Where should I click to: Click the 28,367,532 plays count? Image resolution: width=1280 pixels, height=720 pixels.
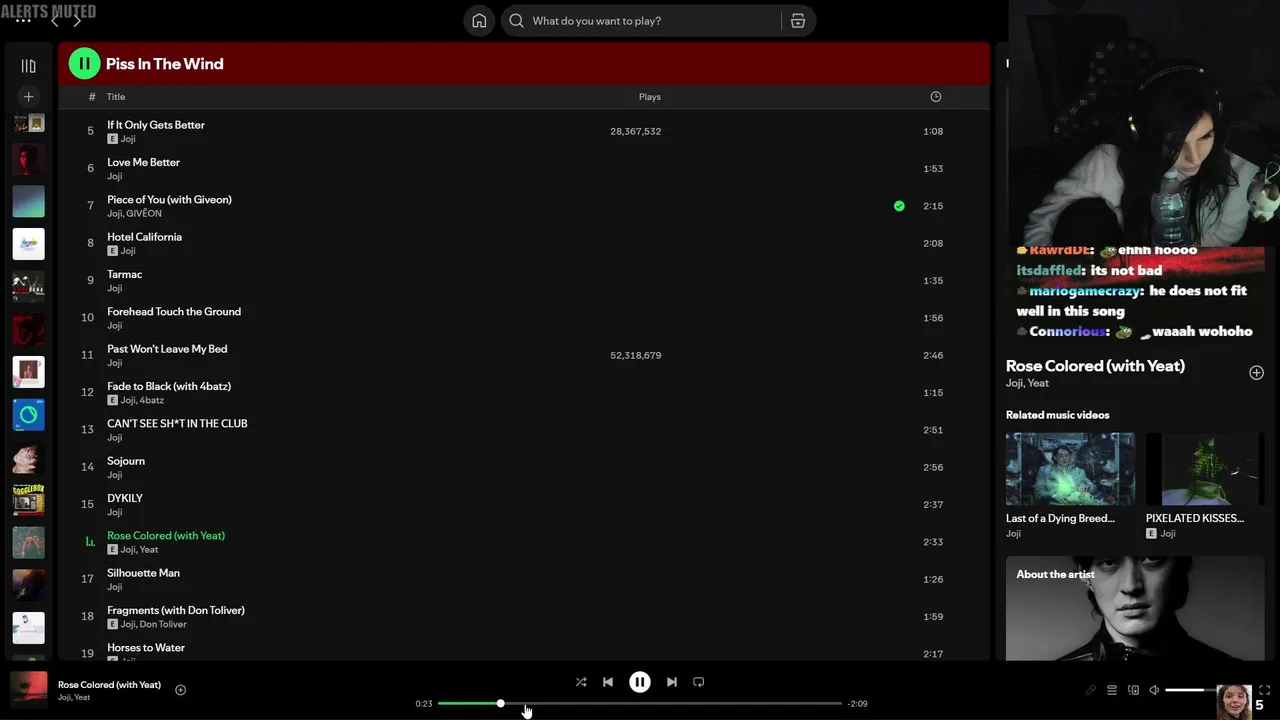coord(635,131)
